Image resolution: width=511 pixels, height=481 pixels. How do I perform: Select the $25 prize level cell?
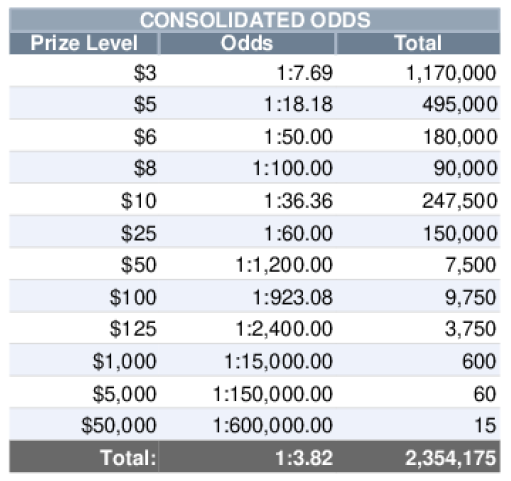pos(84,232)
